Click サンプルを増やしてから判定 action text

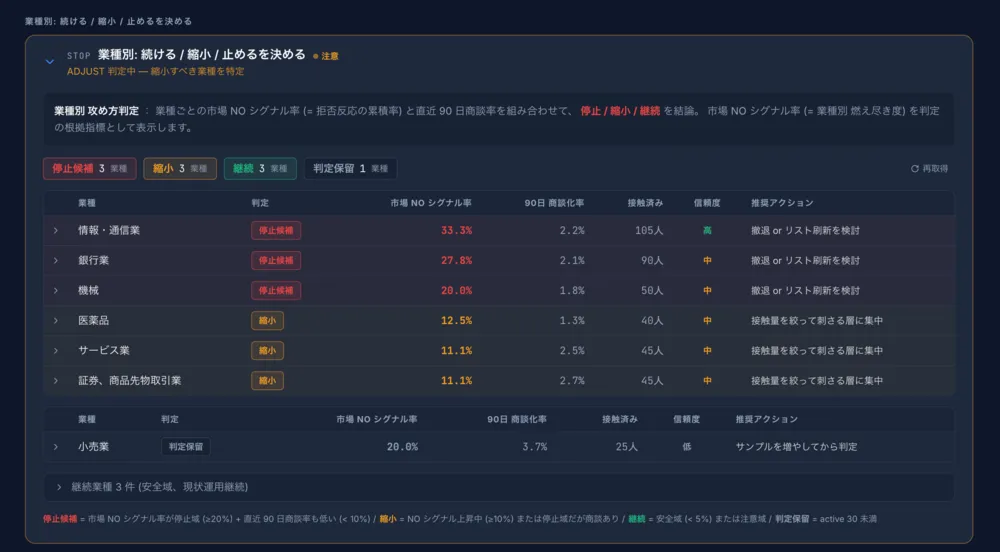click(x=796, y=447)
